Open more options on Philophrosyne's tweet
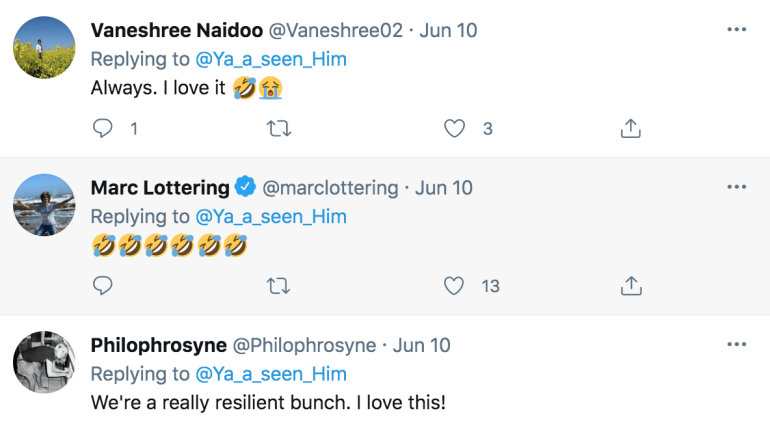The image size is (770, 432). click(x=737, y=345)
